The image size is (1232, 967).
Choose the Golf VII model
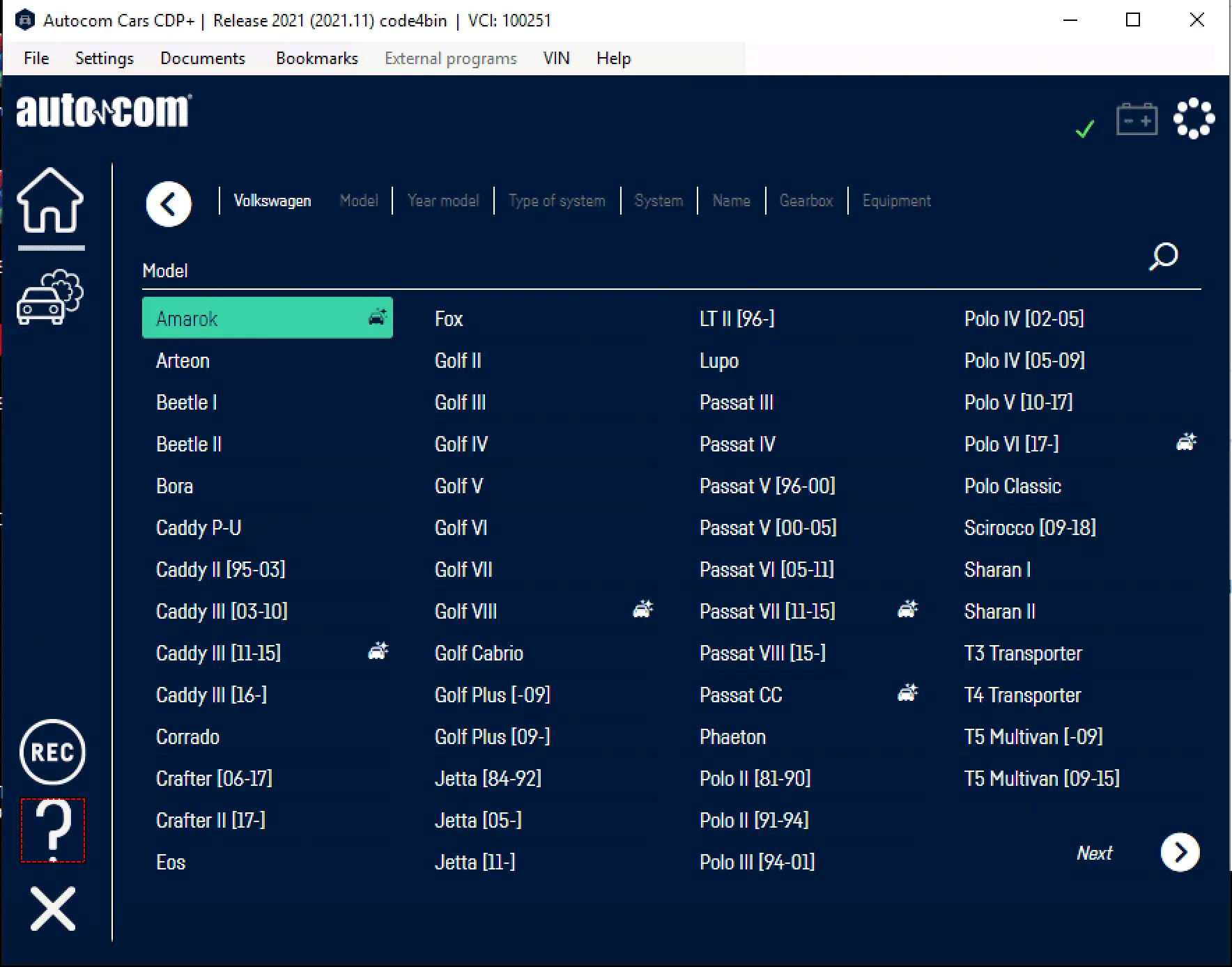pos(463,570)
